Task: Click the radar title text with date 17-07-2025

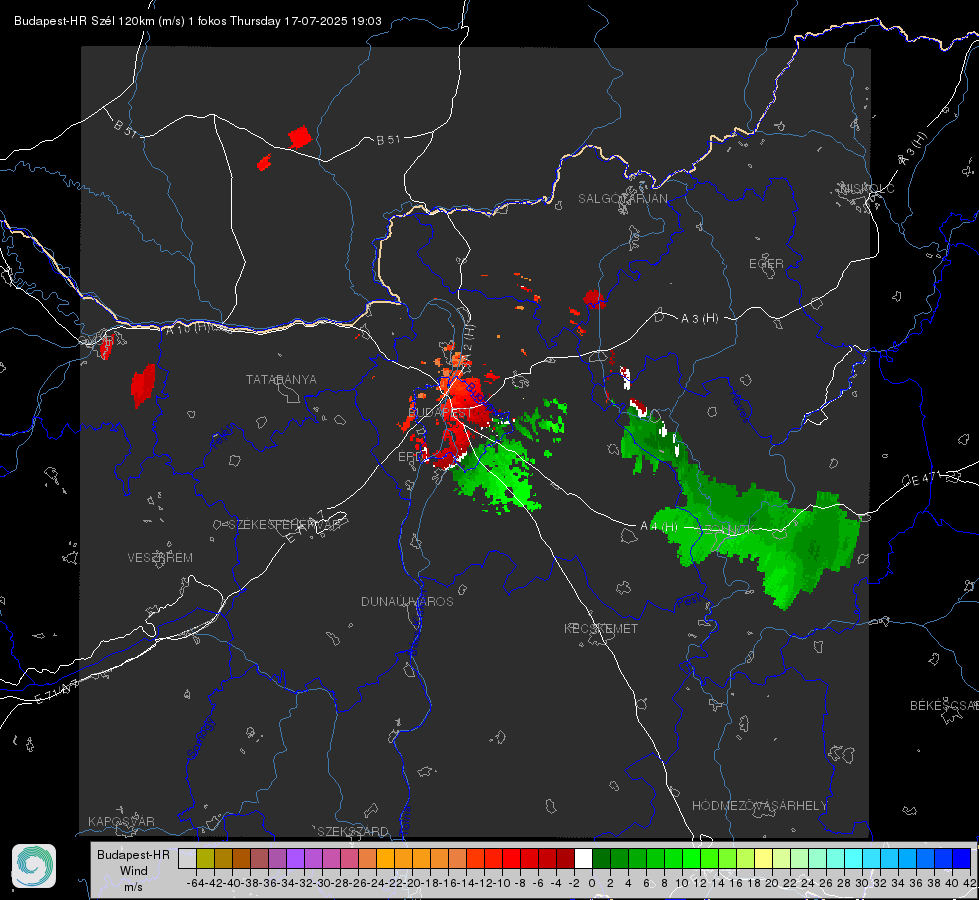Action: coord(198,21)
